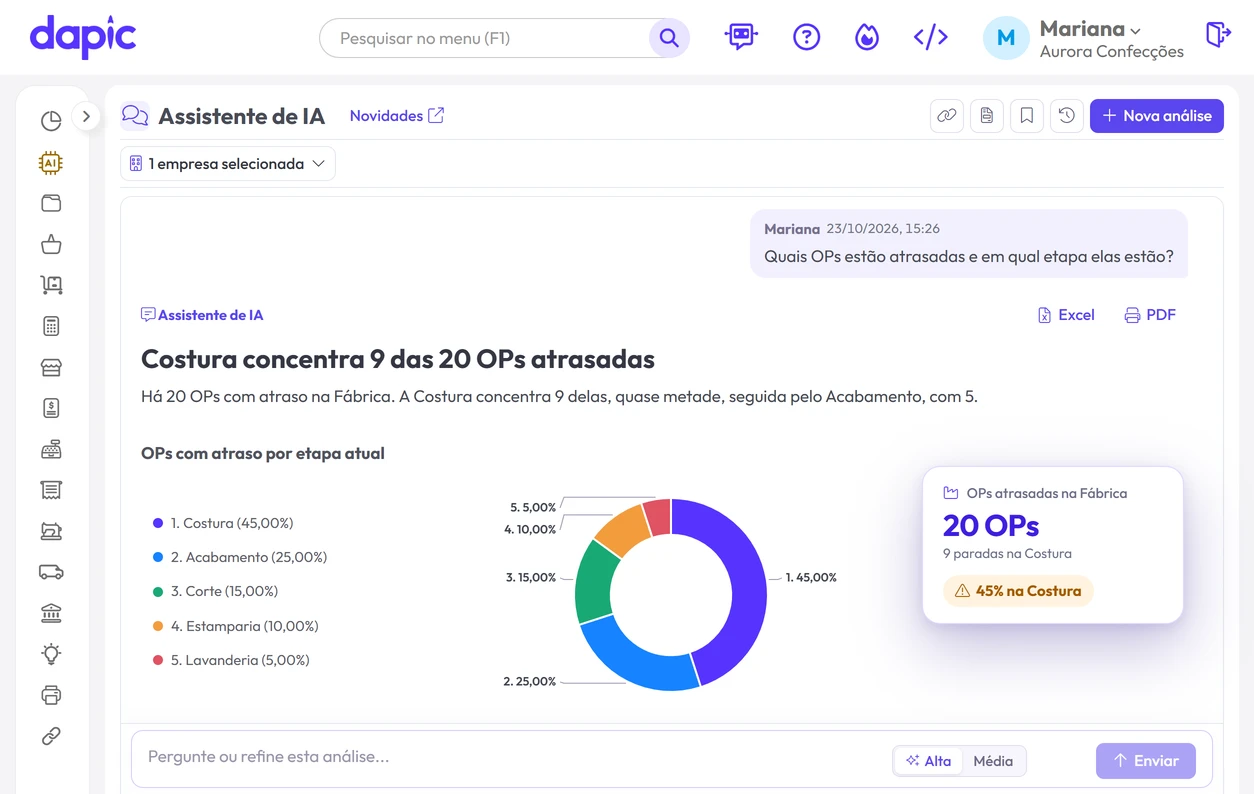This screenshot has height=794, width=1254.
Task: Start a Nova análise
Action: tap(1157, 116)
